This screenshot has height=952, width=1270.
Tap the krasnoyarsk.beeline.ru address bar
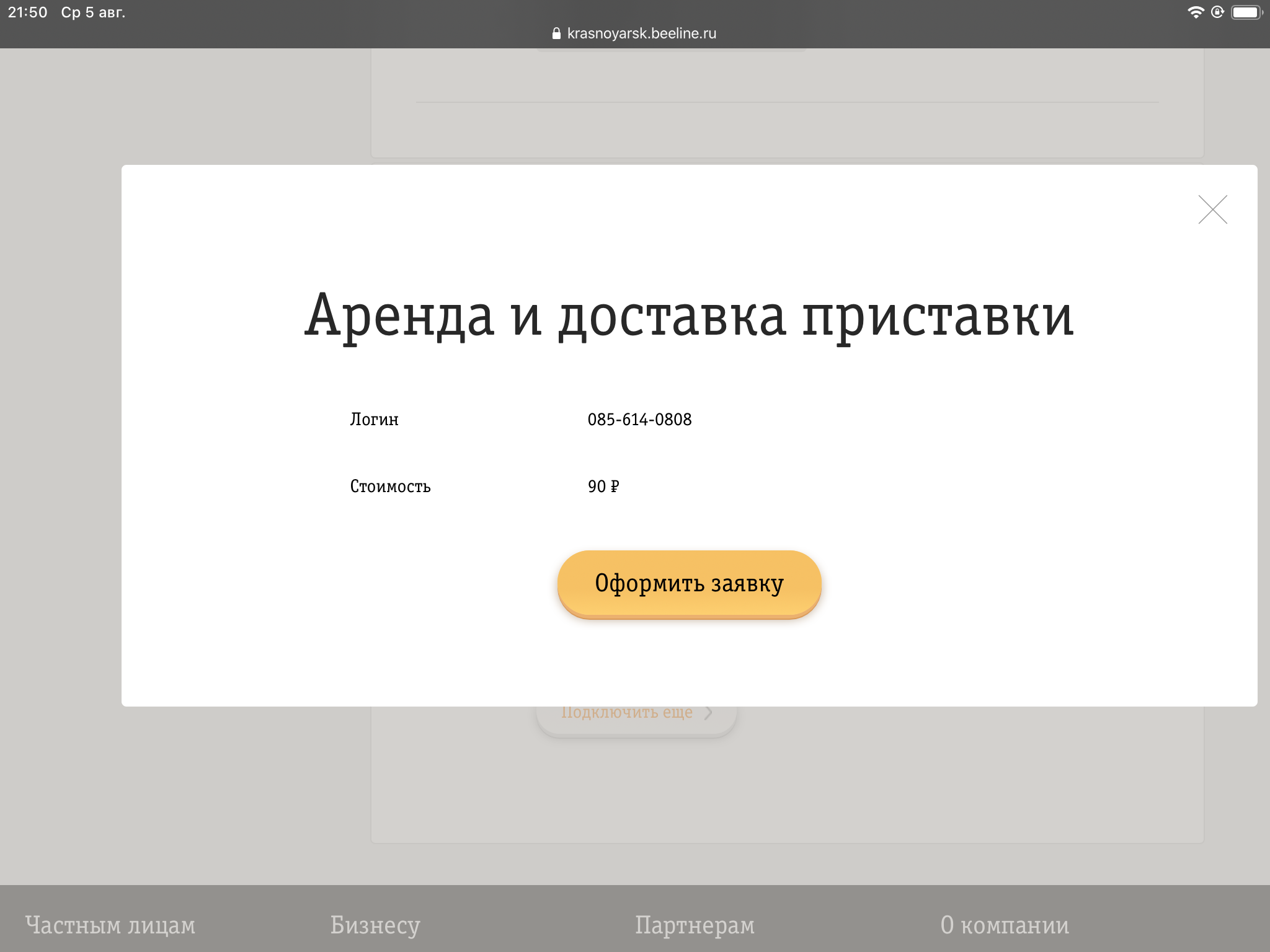(634, 33)
